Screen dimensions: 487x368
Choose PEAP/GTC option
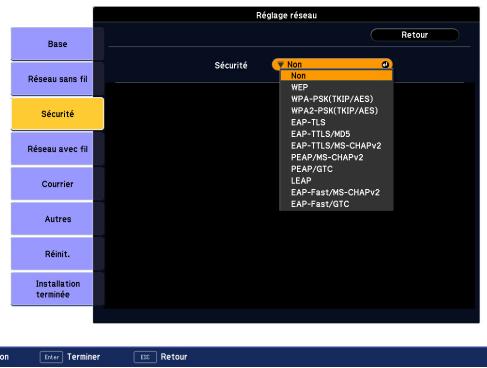(x=336, y=169)
